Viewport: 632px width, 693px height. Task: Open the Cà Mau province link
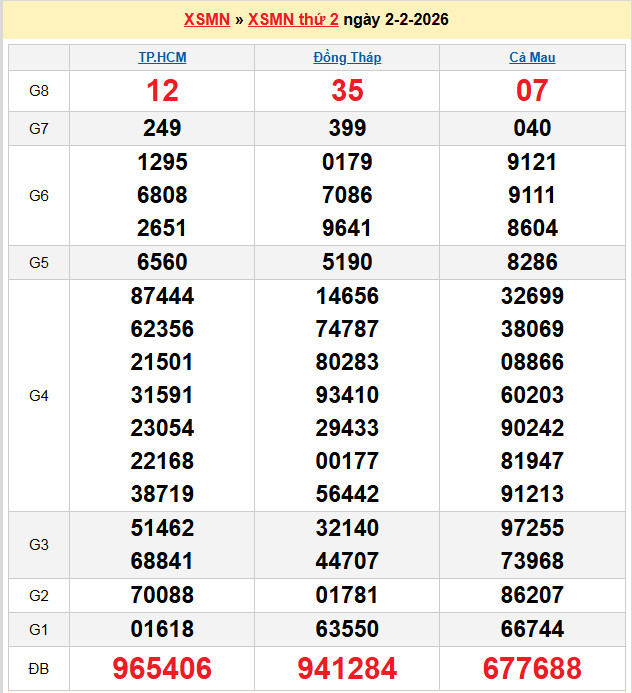click(532, 58)
